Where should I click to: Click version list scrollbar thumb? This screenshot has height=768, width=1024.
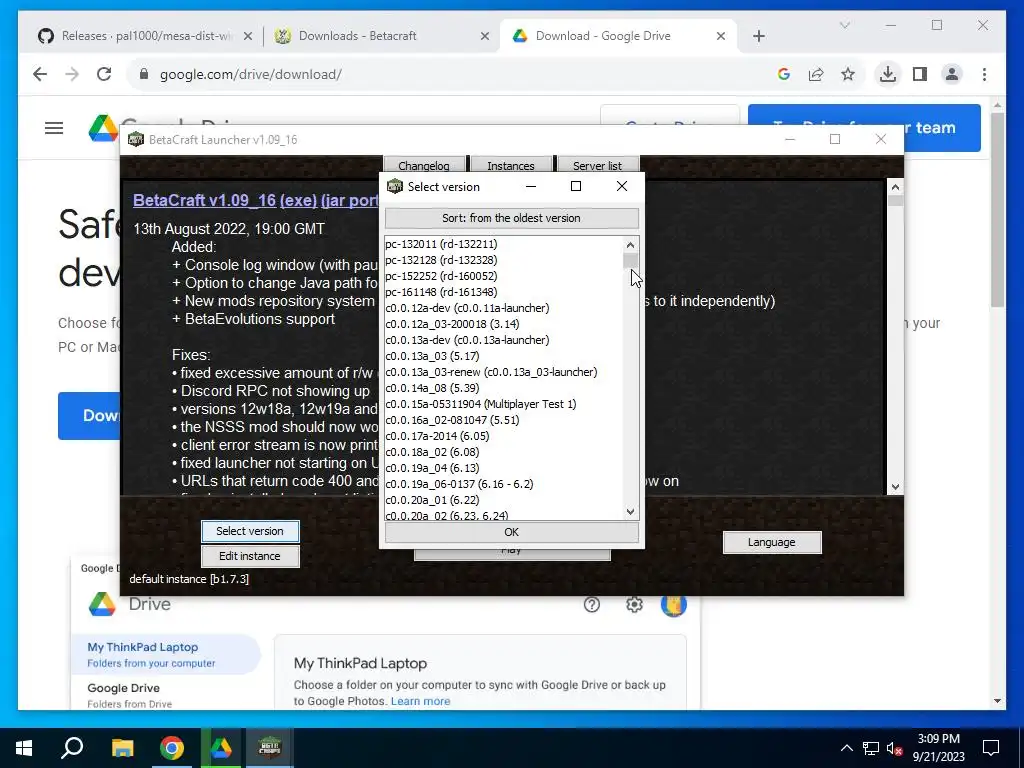(630, 261)
